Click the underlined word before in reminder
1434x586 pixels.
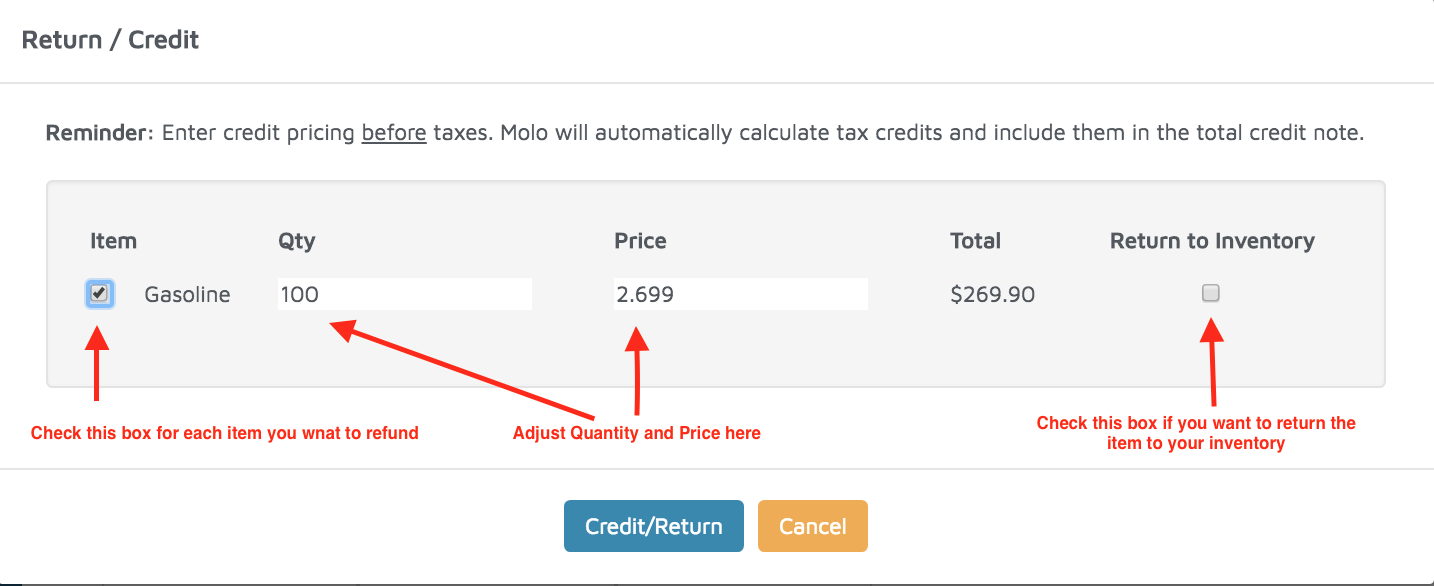393,131
